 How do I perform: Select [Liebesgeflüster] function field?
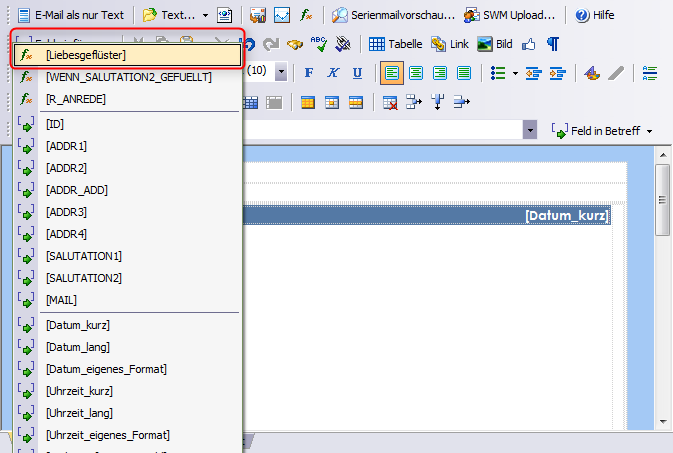coord(127,55)
